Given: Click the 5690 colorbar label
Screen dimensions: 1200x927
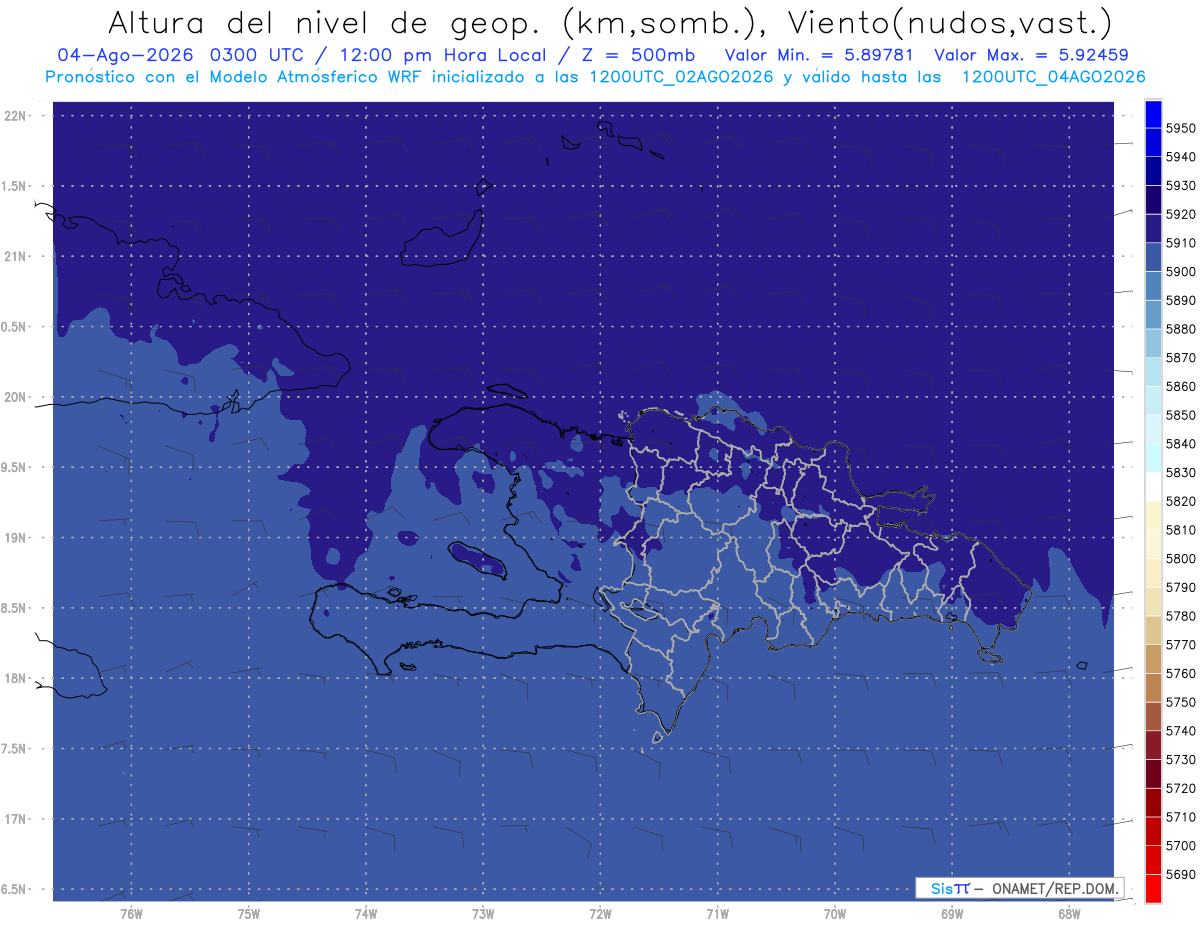Looking at the screenshot, I should coord(1180,875).
